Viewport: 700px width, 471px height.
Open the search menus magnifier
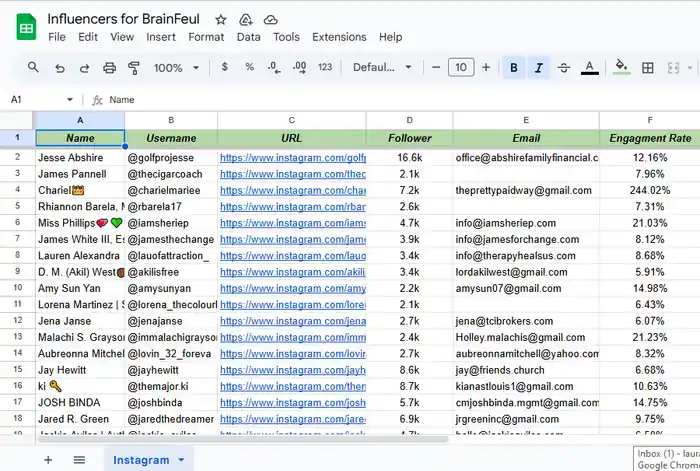(33, 67)
